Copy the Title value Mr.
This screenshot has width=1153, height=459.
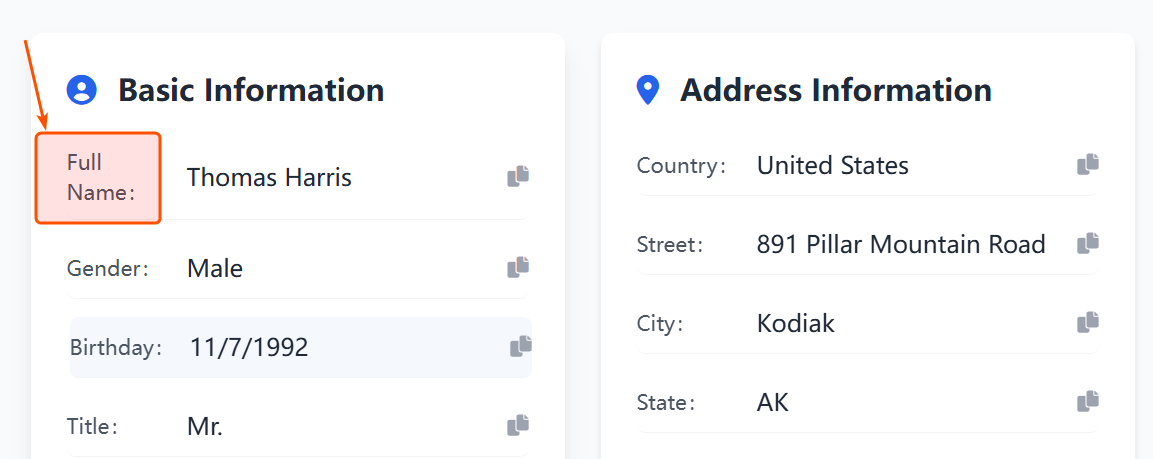[x=518, y=426]
